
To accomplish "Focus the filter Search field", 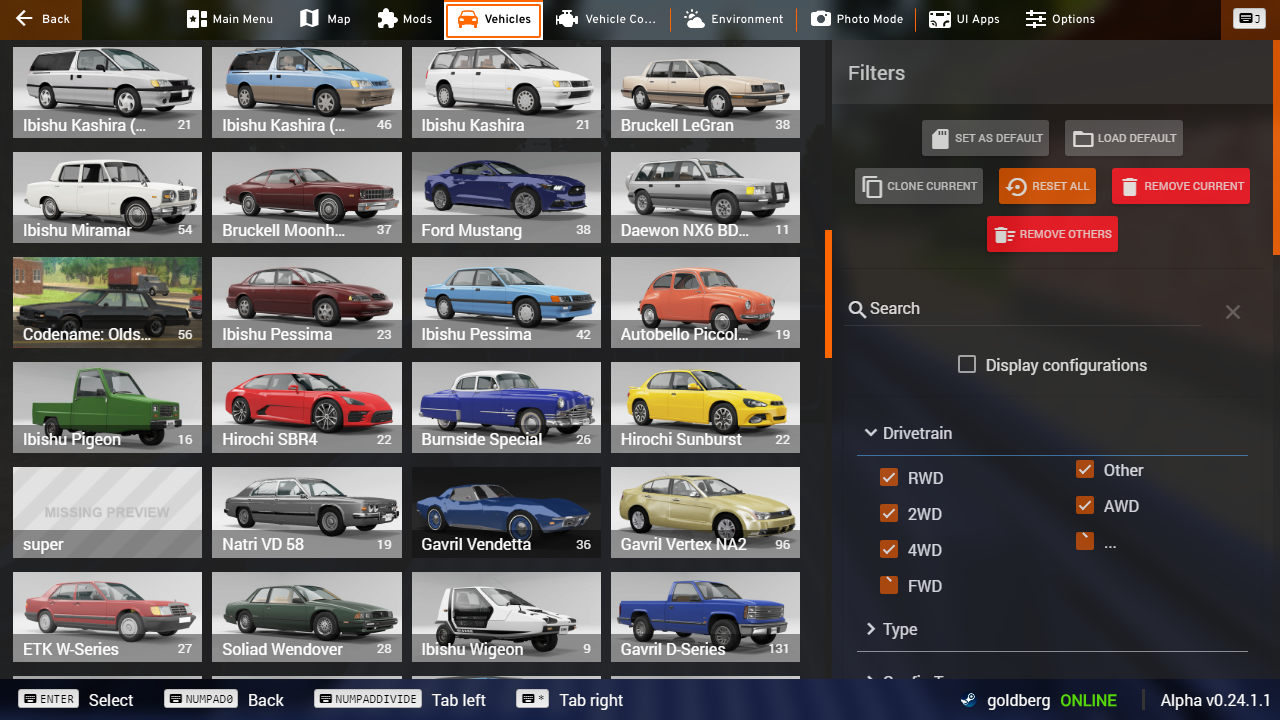I will (1024, 309).
